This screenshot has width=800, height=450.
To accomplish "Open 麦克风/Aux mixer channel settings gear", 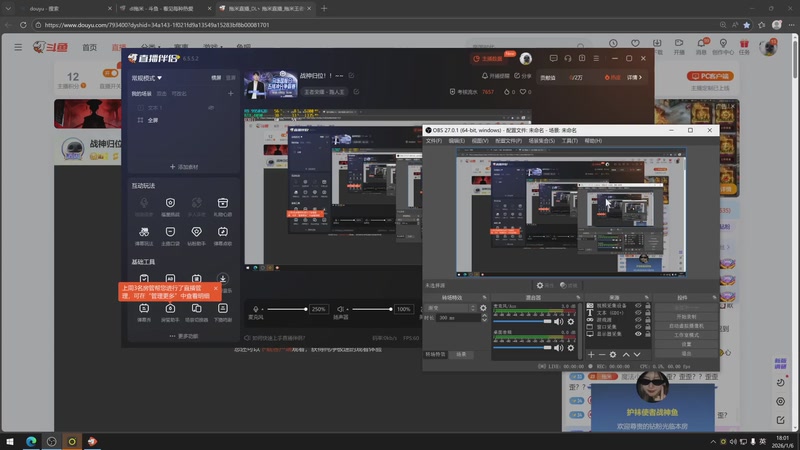I will [571, 321].
